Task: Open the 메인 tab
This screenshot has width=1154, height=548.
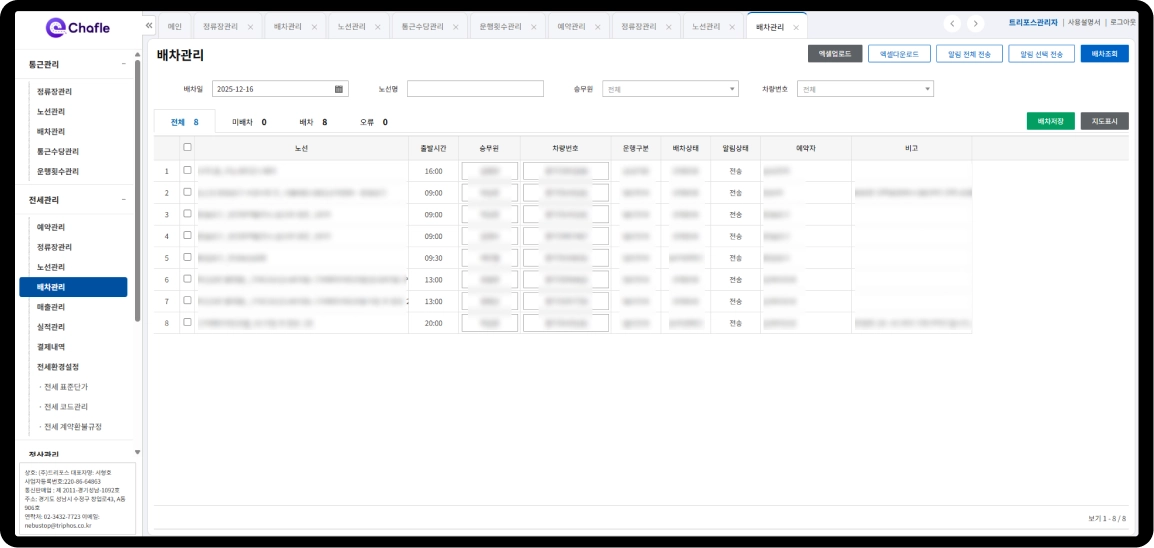Action: pos(175,27)
